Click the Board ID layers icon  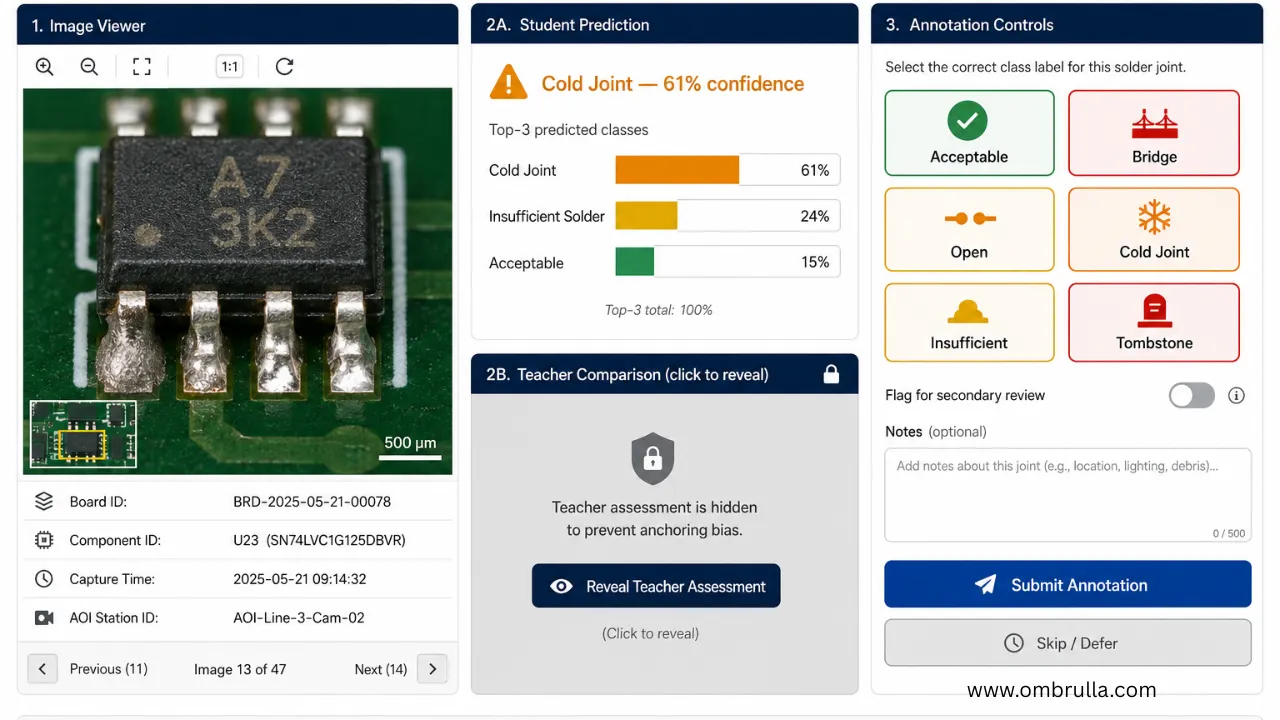click(x=44, y=502)
